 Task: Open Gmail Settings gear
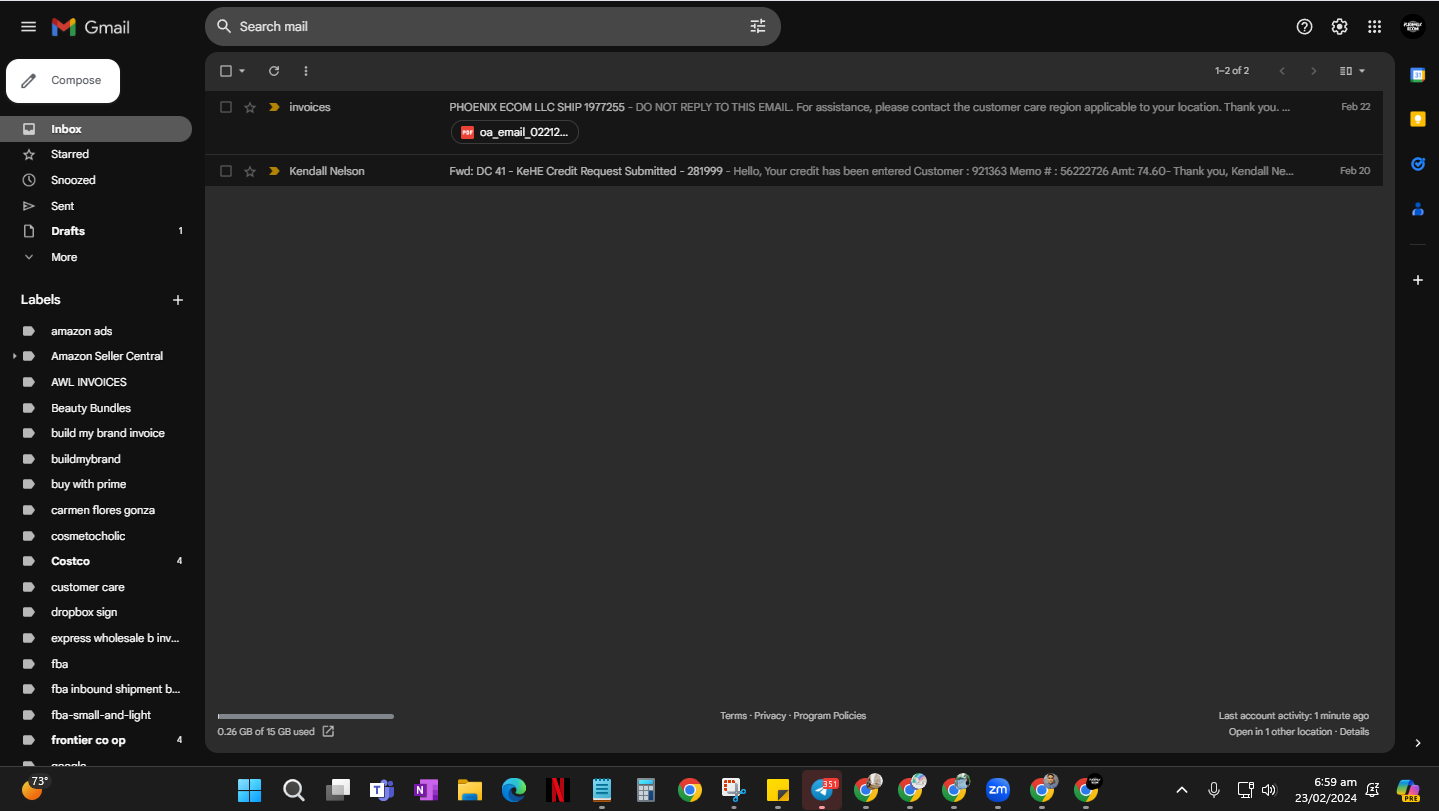1340,27
